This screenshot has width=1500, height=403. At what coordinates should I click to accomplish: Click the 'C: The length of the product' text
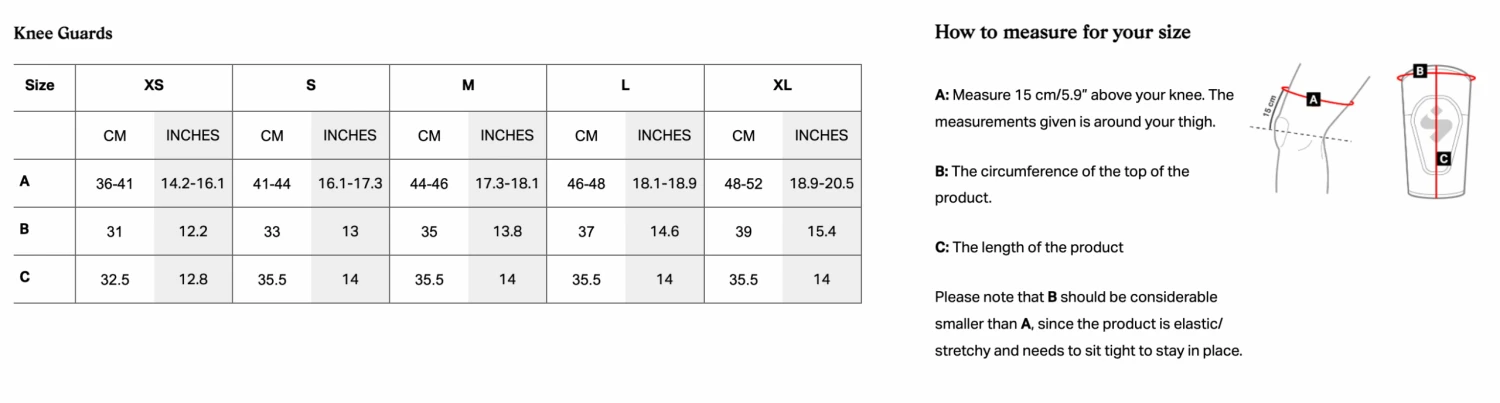(x=1029, y=247)
